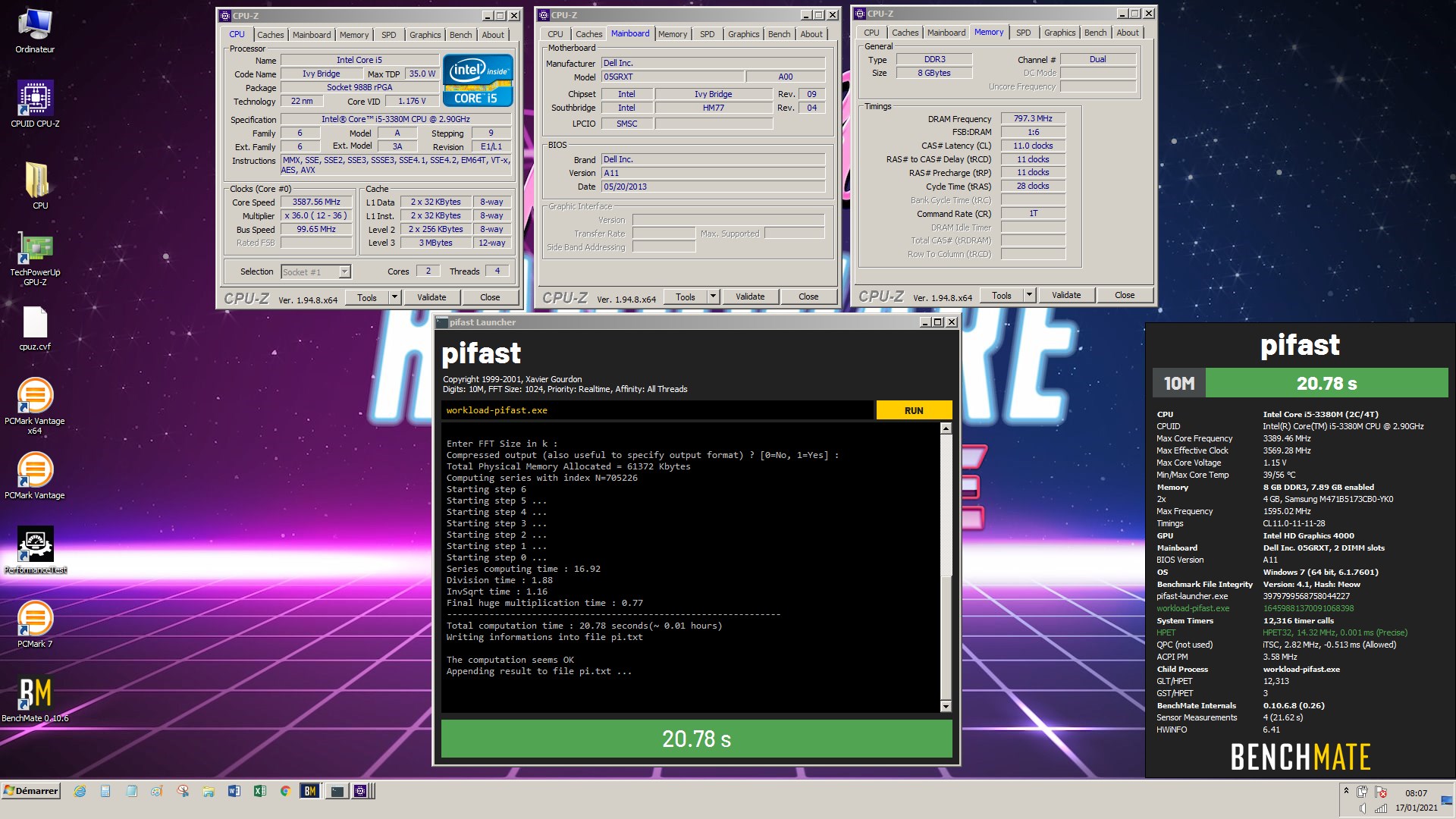Viewport: 1456px width, 819px height.
Task: Click the green 20.78 s result bar in pifast launcher
Action: point(696,739)
